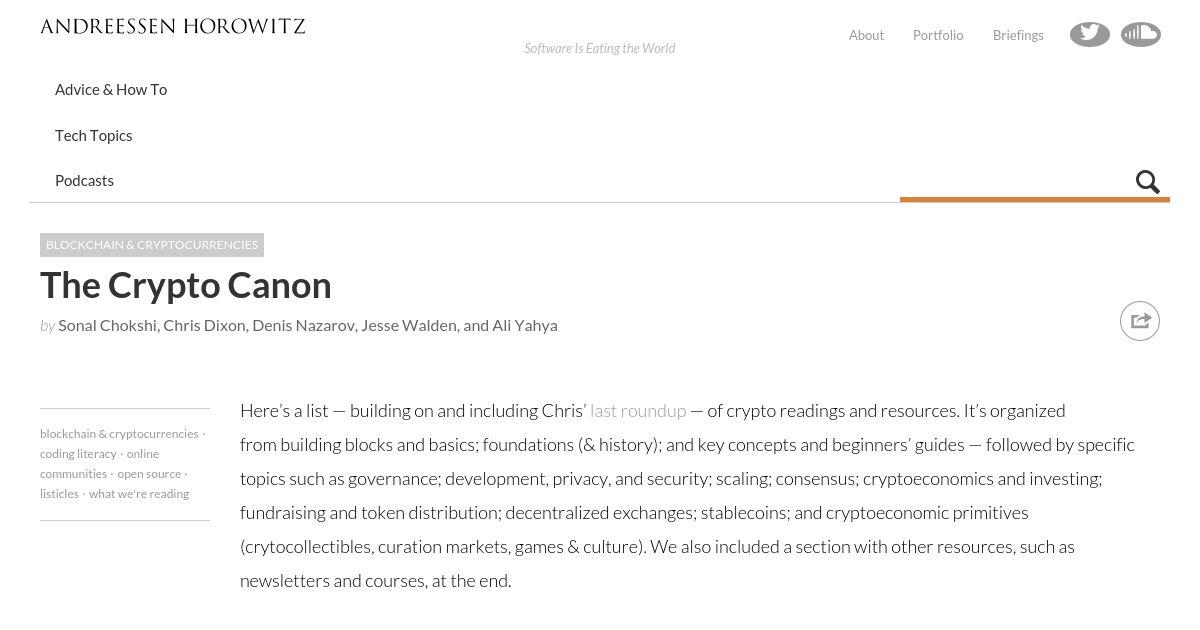
Task: Open the Podcasts section
Action: [84, 180]
